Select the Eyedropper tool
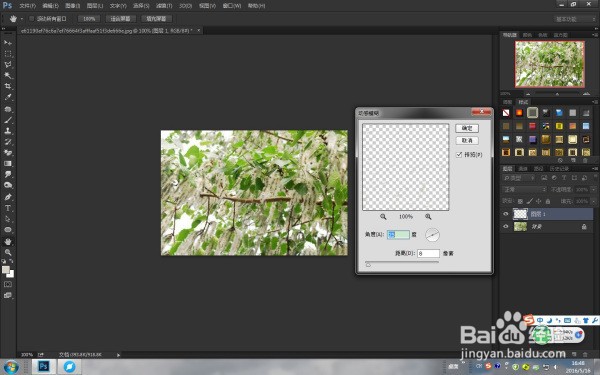600x375 pixels. pos(8,97)
